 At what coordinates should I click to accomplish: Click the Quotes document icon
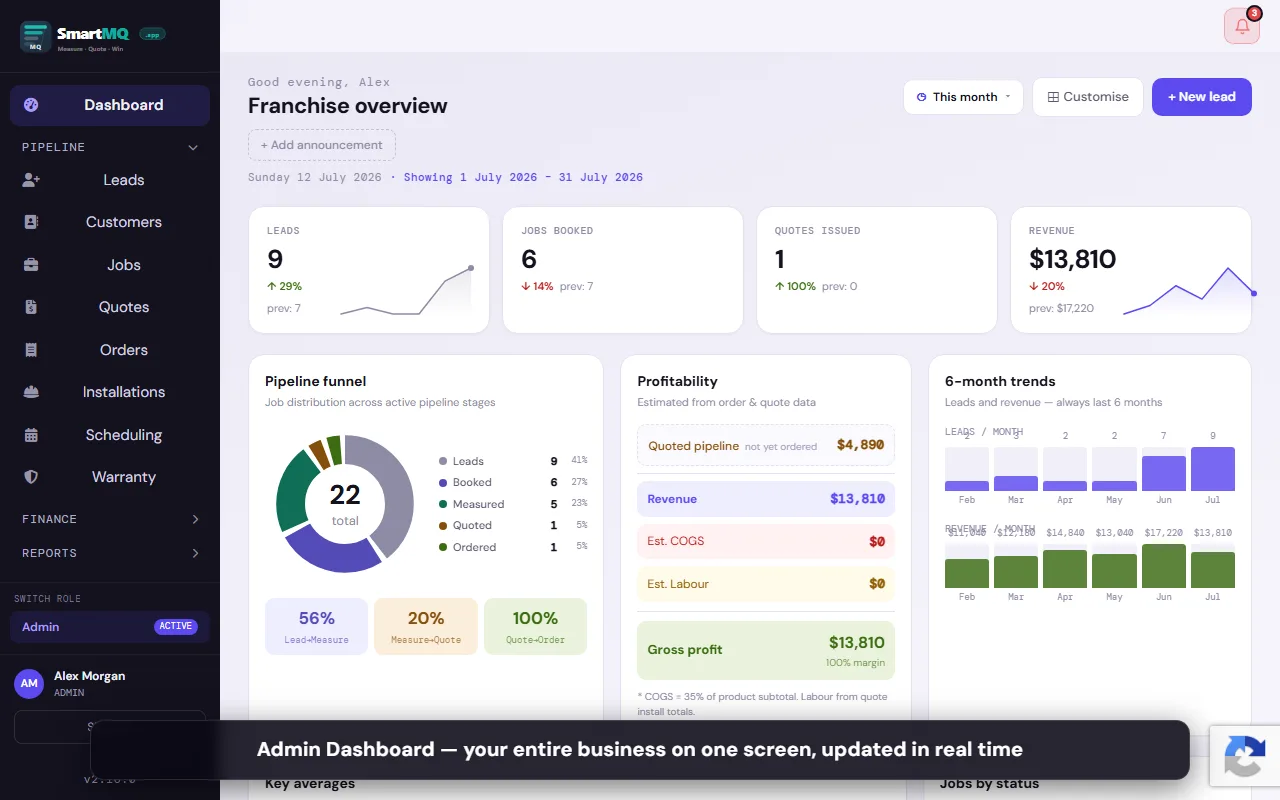tap(31, 307)
